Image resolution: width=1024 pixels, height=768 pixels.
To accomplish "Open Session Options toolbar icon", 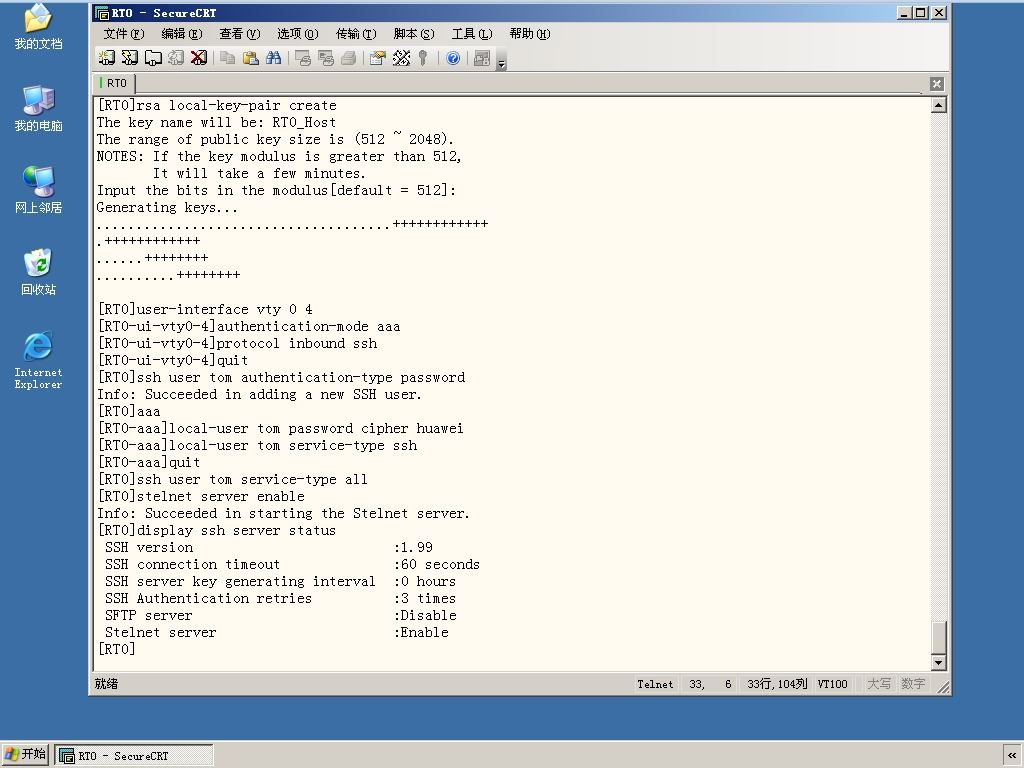I will tap(377, 58).
